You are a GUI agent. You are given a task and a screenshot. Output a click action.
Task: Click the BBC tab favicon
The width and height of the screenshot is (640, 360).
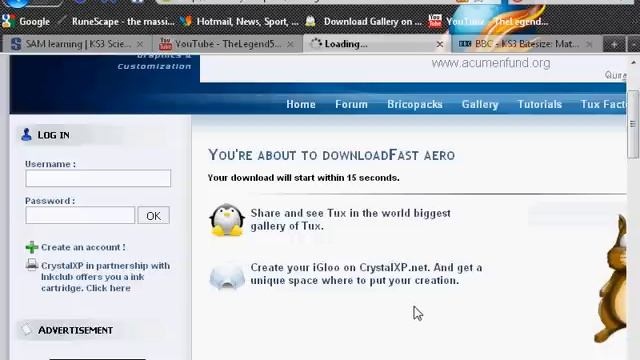pos(465,44)
